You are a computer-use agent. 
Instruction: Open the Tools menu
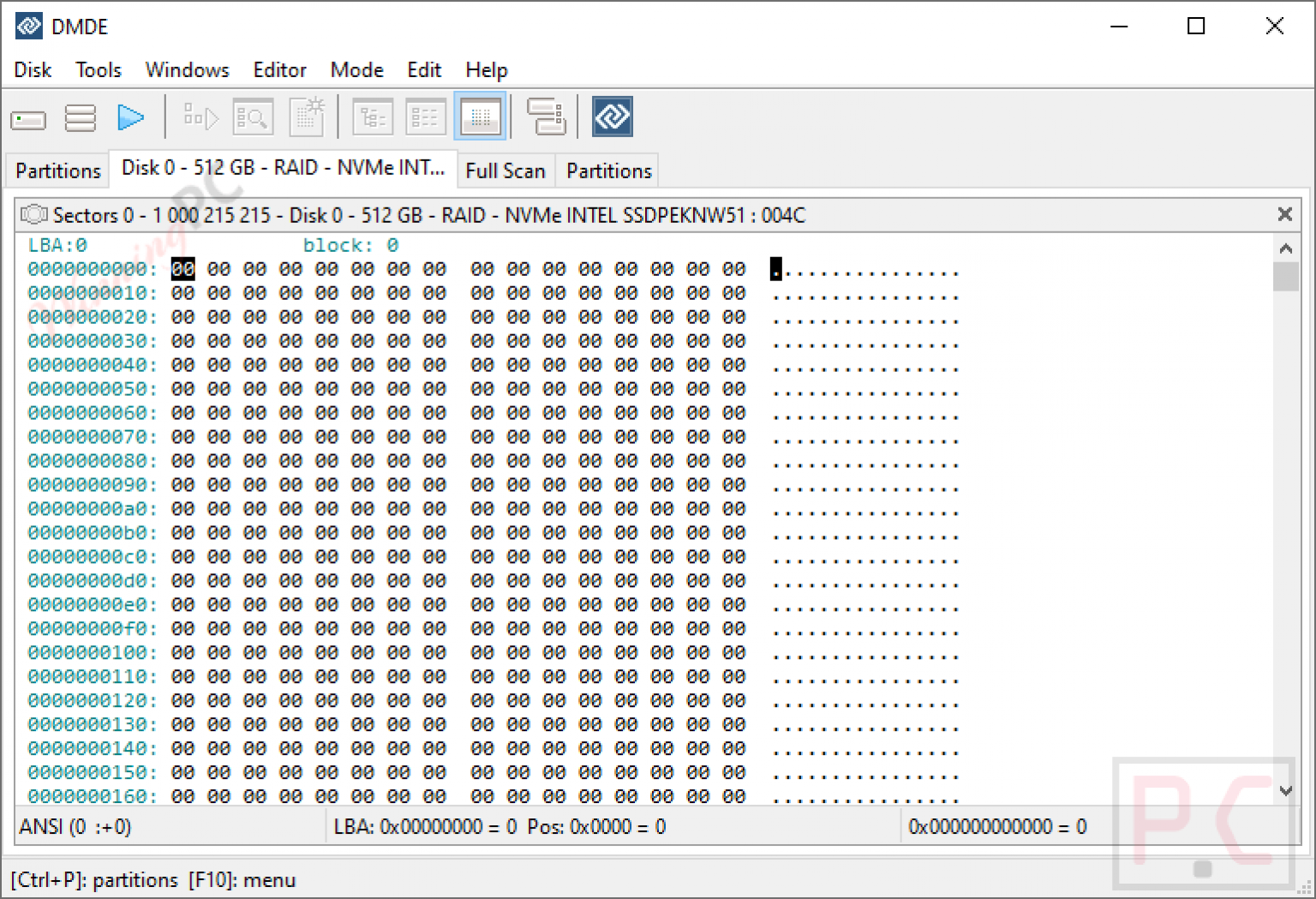(x=99, y=70)
